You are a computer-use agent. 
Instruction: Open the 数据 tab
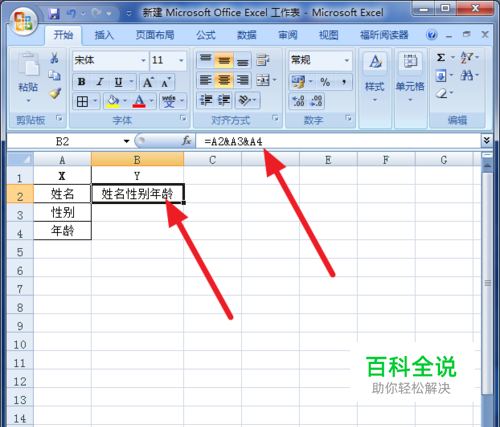pos(247,35)
